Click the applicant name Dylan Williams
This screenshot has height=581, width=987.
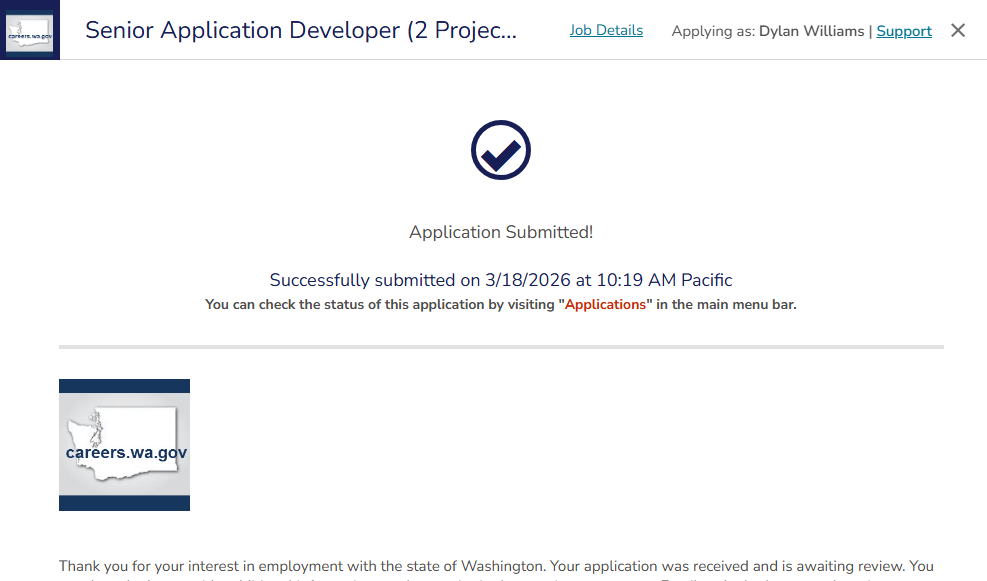point(811,31)
